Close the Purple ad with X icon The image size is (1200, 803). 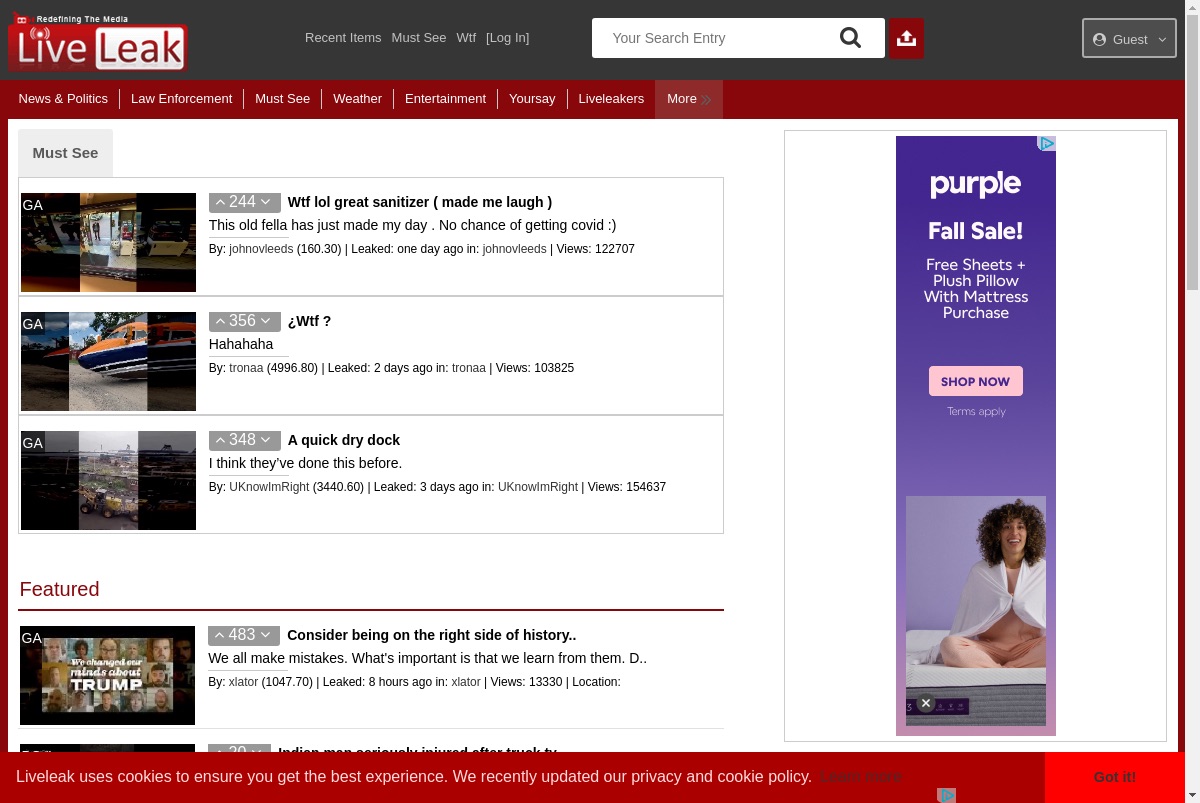click(926, 703)
